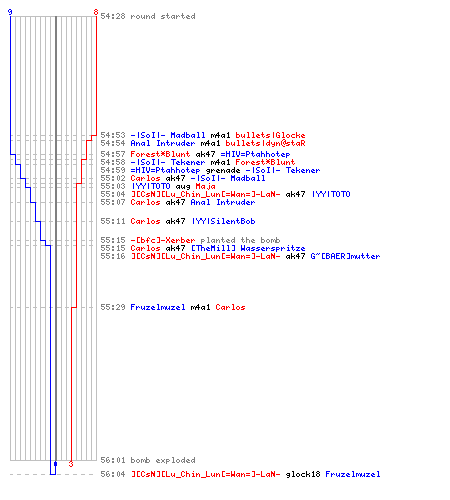450x500 pixels.
Task: Select the 56:01 bomb exploded entry
Action: [148, 460]
